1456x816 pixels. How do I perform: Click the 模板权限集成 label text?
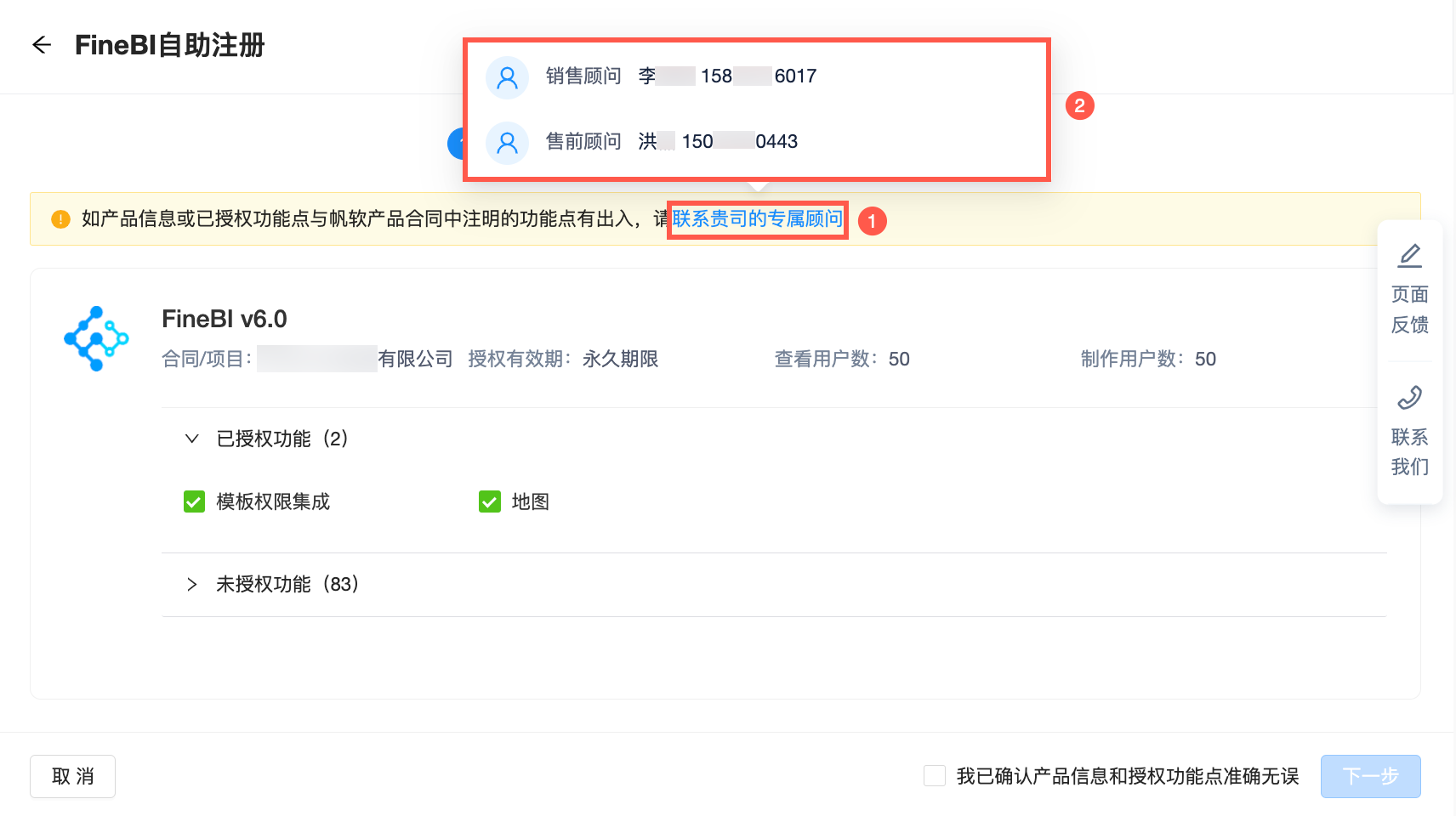[273, 502]
